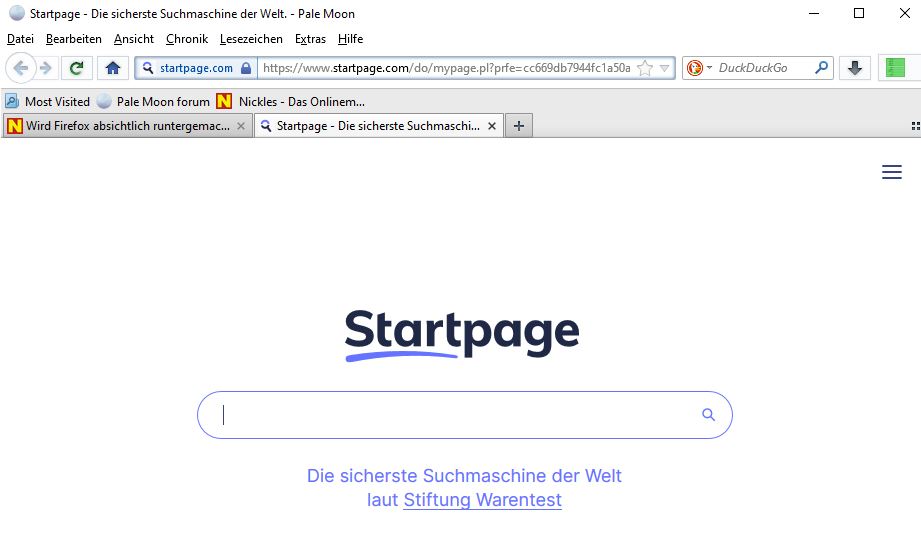Open the Extras menu

[x=310, y=39]
